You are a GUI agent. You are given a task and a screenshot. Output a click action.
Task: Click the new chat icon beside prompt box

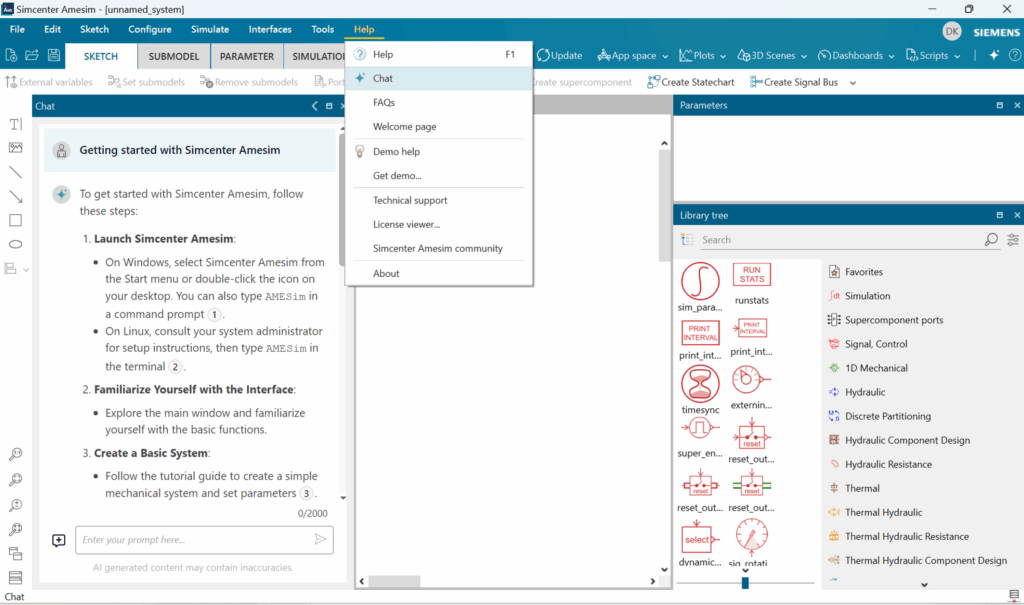coord(59,540)
